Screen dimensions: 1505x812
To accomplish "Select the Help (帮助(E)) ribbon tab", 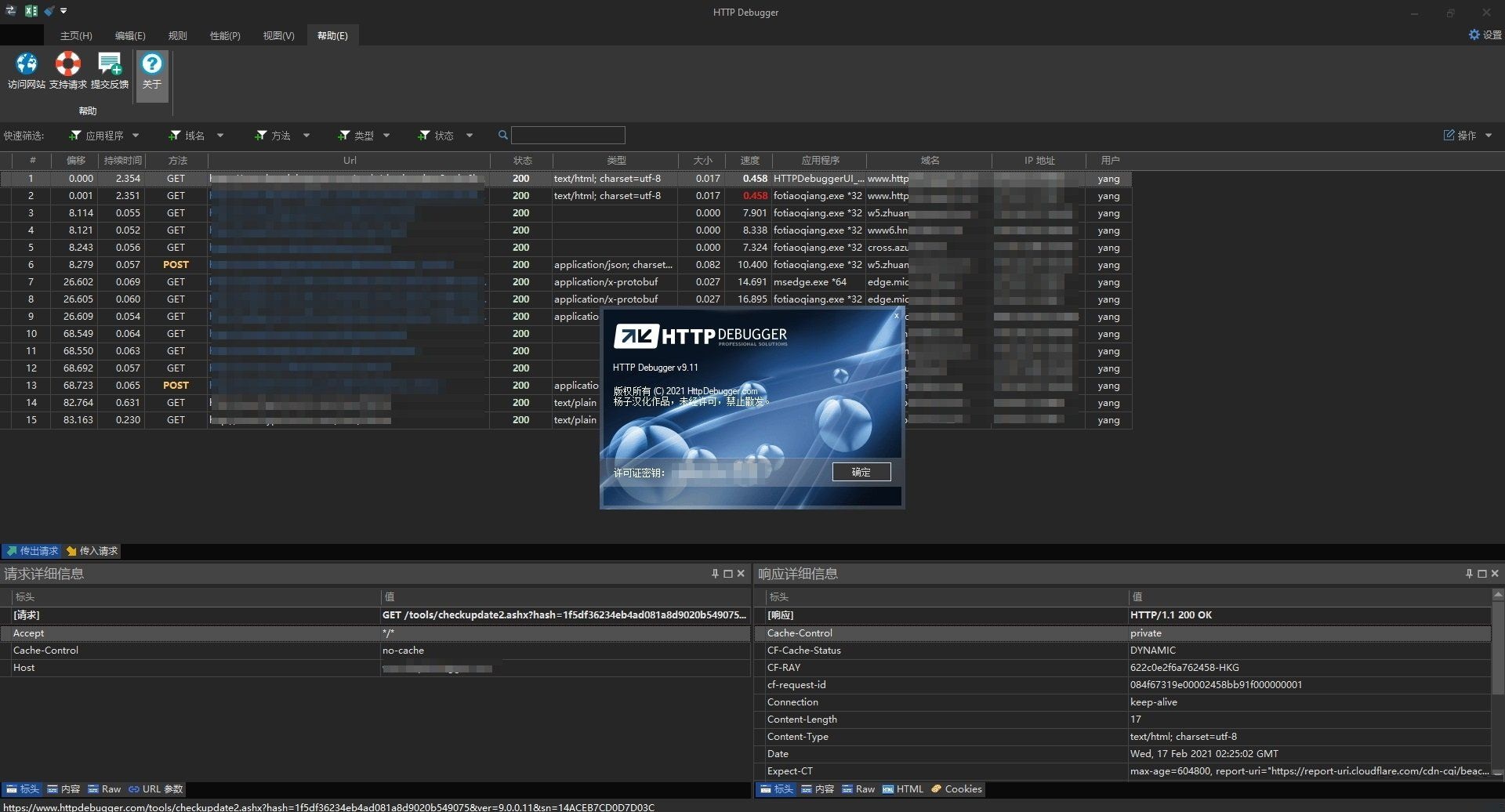I will coord(332,35).
